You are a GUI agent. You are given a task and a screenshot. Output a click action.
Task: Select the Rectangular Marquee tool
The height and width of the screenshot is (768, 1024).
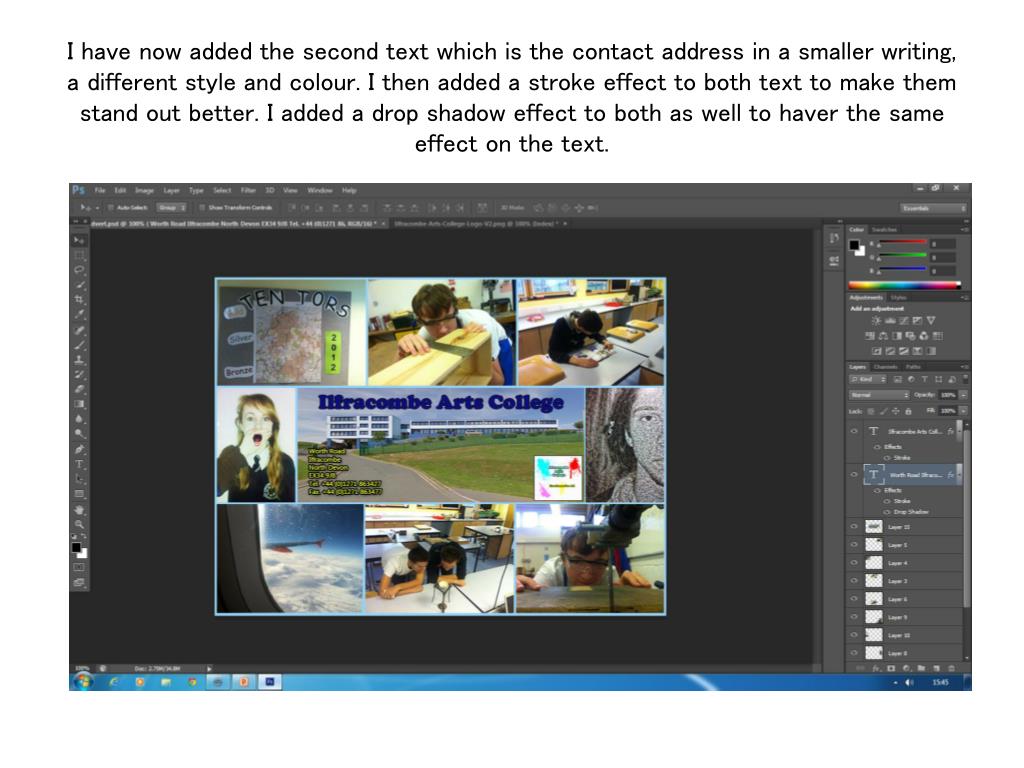[x=79, y=255]
